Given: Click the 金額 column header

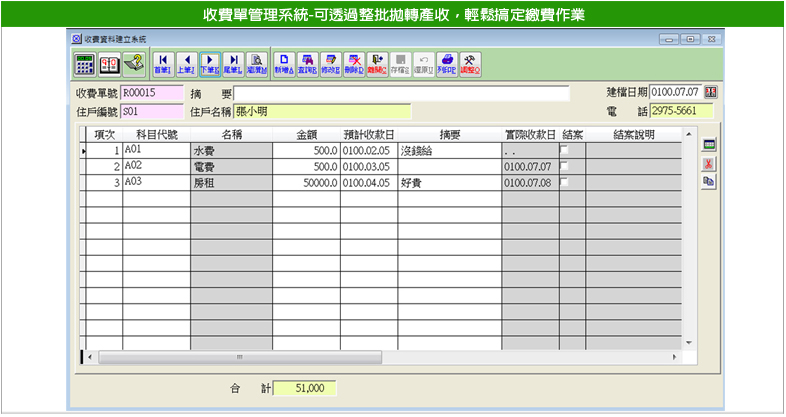Looking at the screenshot, I should tap(306, 134).
